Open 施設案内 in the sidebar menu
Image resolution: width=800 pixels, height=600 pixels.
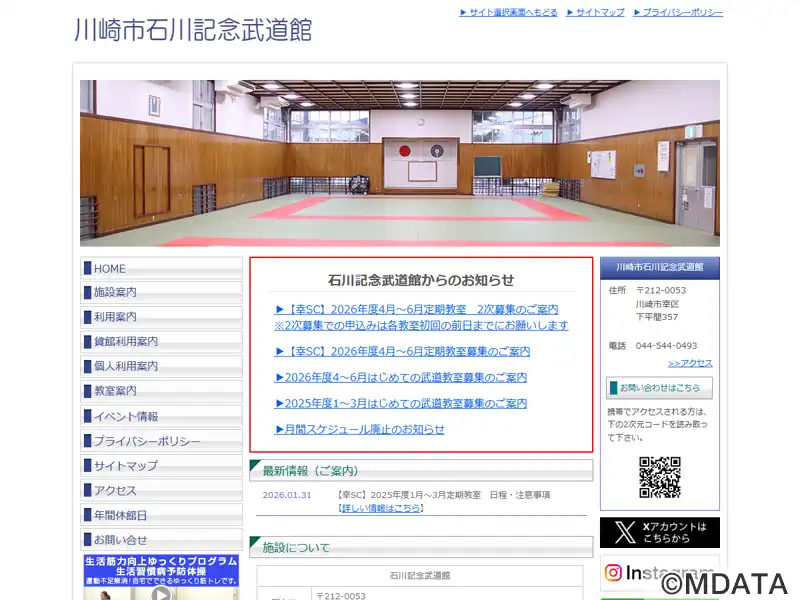161,292
